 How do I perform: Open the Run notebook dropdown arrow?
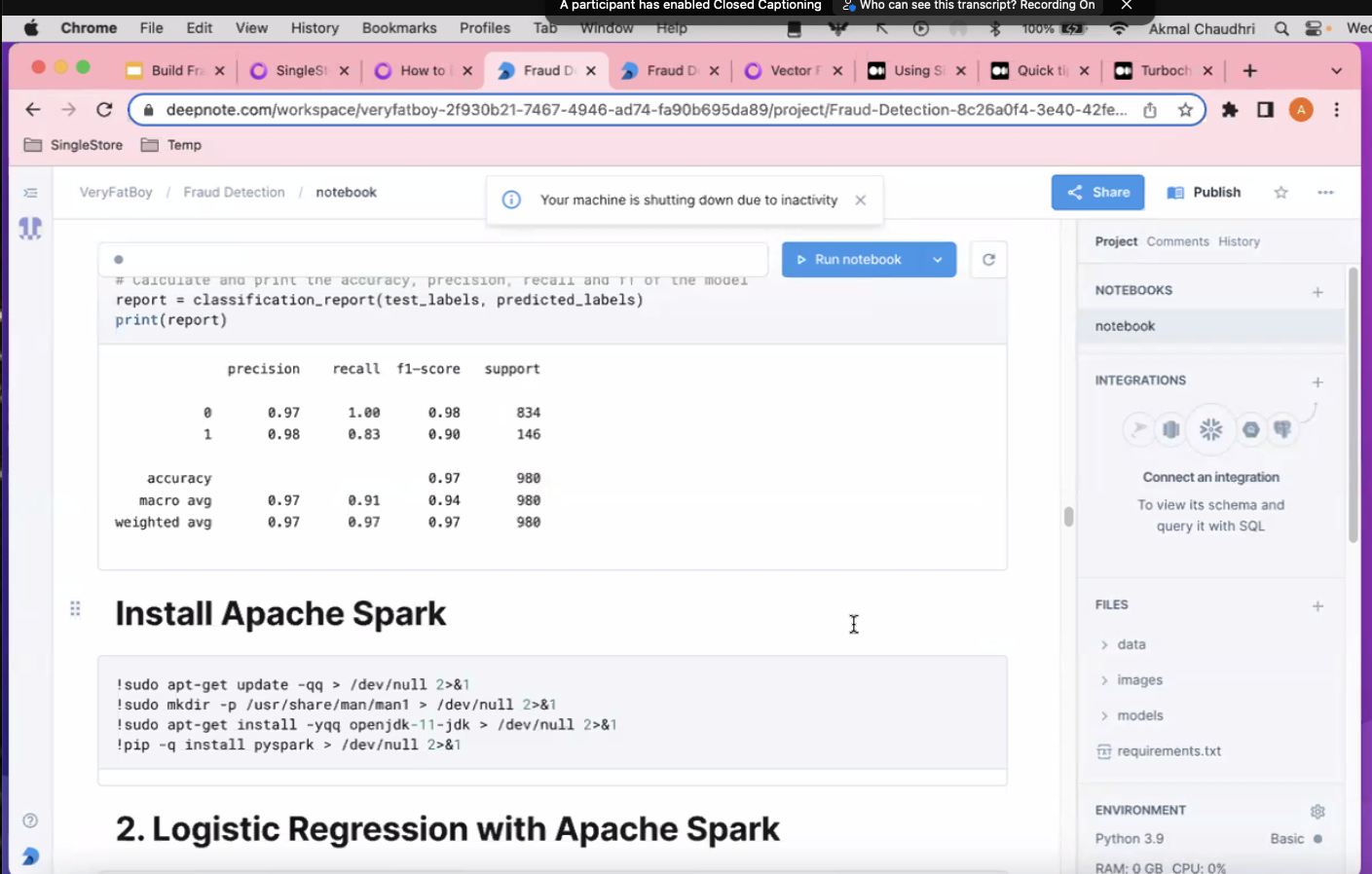[937, 260]
